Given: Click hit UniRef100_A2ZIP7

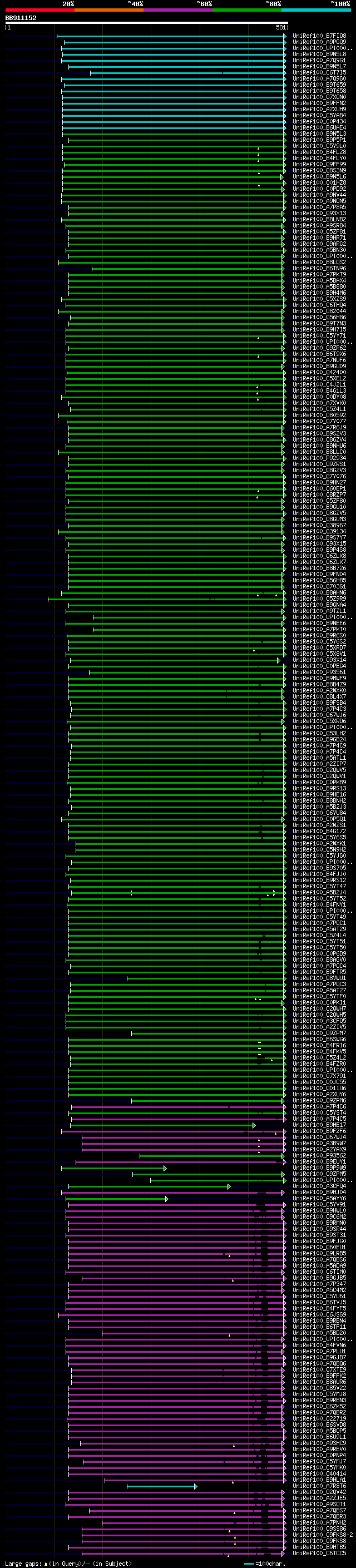Looking at the screenshot, I should coord(319,764).
